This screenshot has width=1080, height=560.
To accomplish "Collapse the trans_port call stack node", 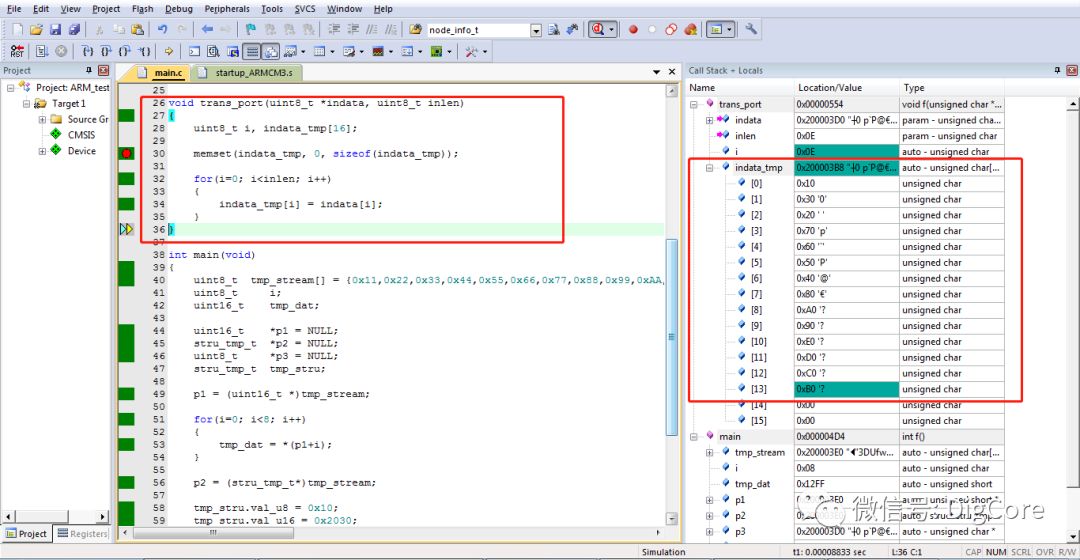I will 694,104.
